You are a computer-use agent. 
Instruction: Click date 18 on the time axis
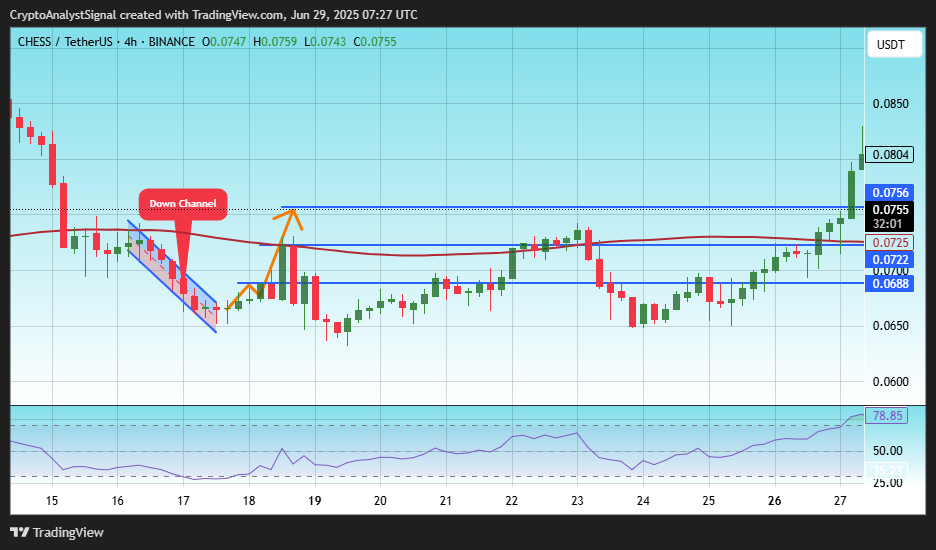(249, 501)
